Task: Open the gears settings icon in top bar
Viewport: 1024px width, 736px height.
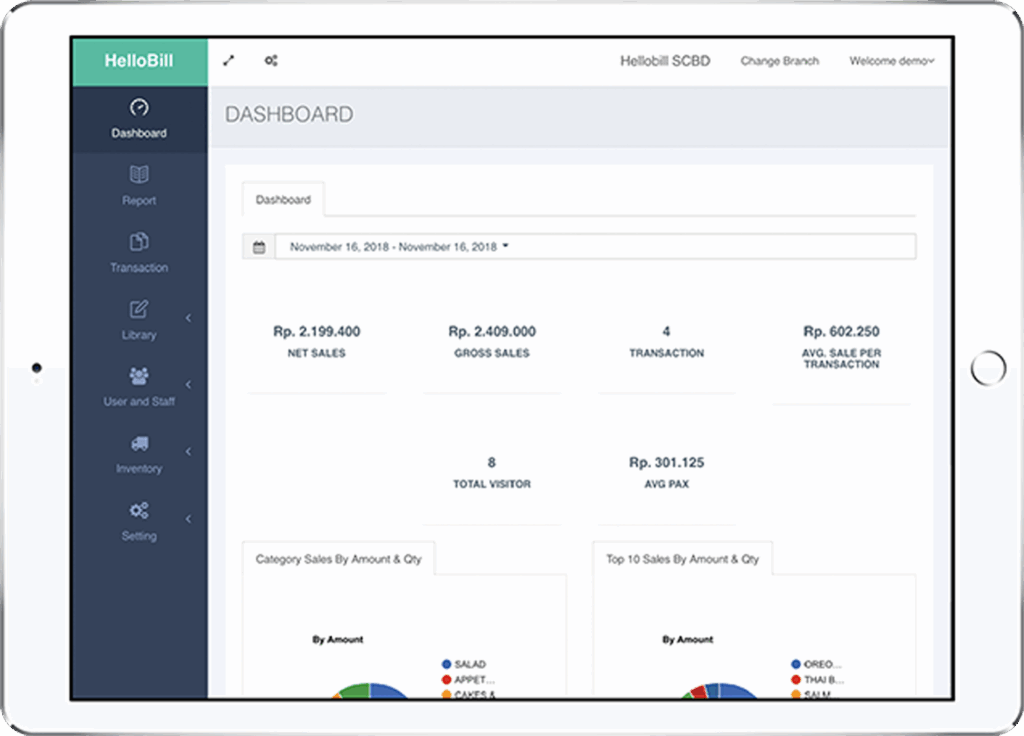Action: (x=271, y=61)
